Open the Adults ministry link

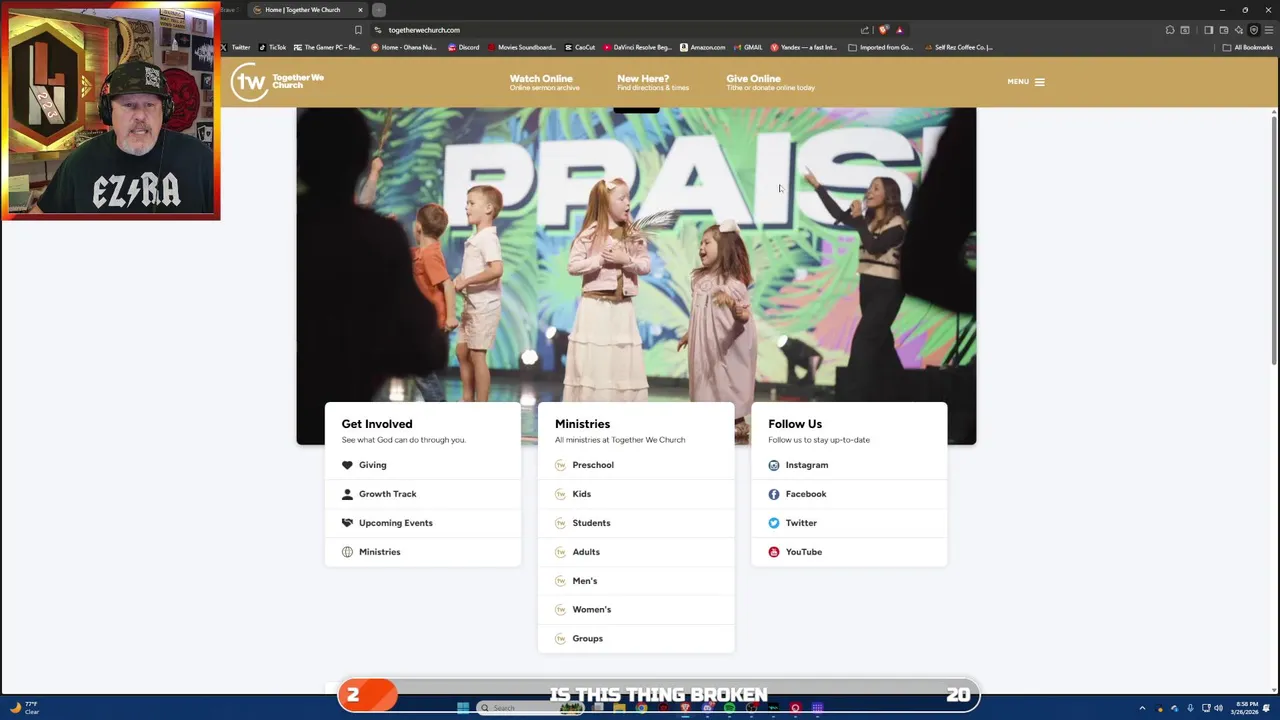[636, 552]
